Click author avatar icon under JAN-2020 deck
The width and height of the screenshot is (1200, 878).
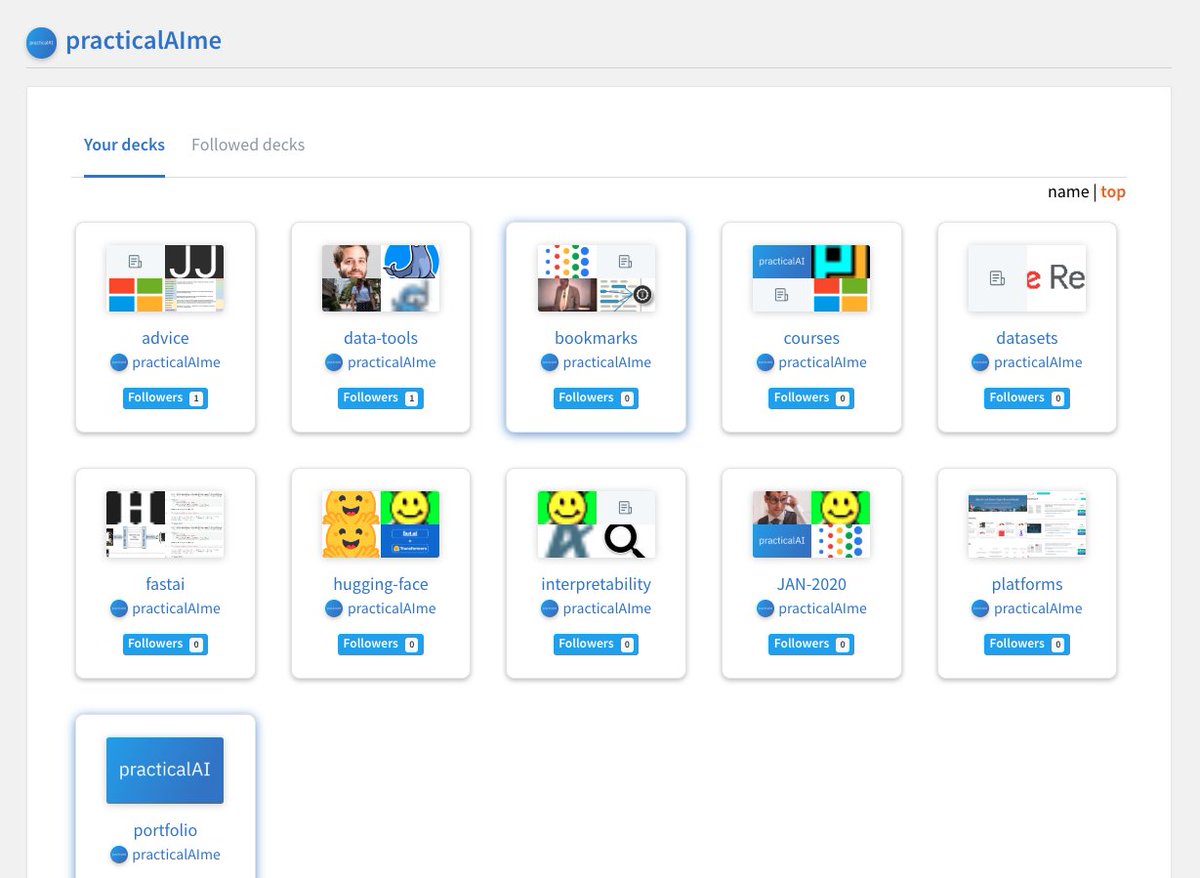coord(765,609)
